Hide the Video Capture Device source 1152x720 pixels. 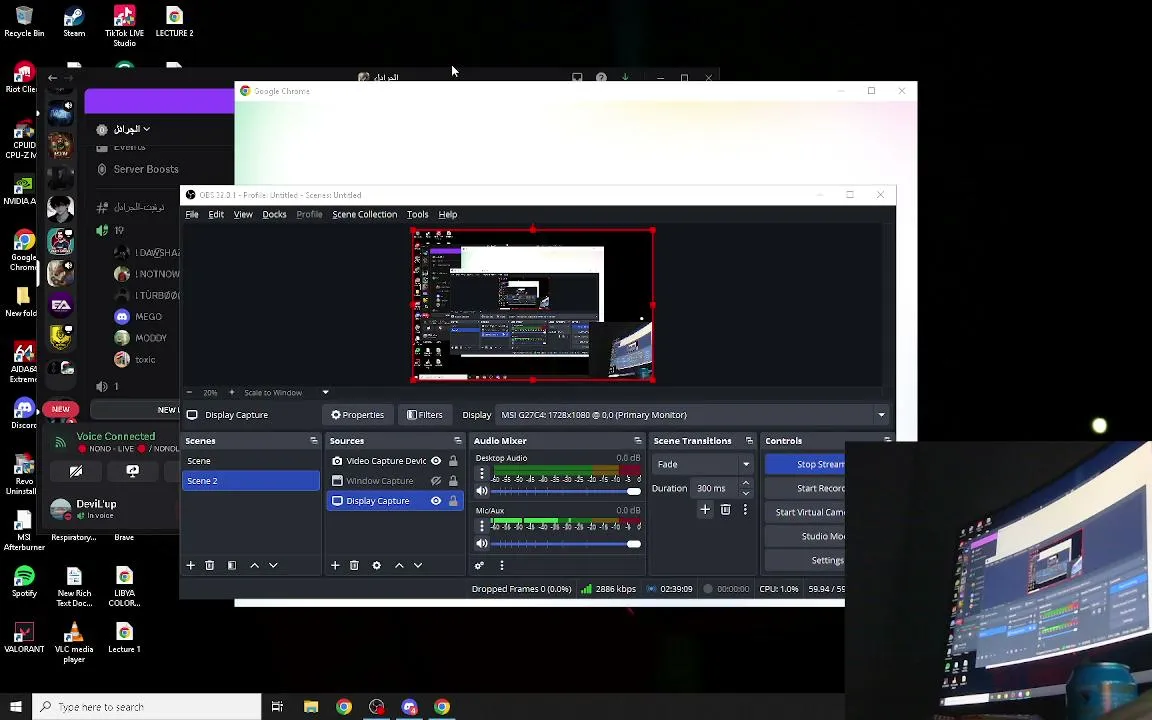[436, 461]
